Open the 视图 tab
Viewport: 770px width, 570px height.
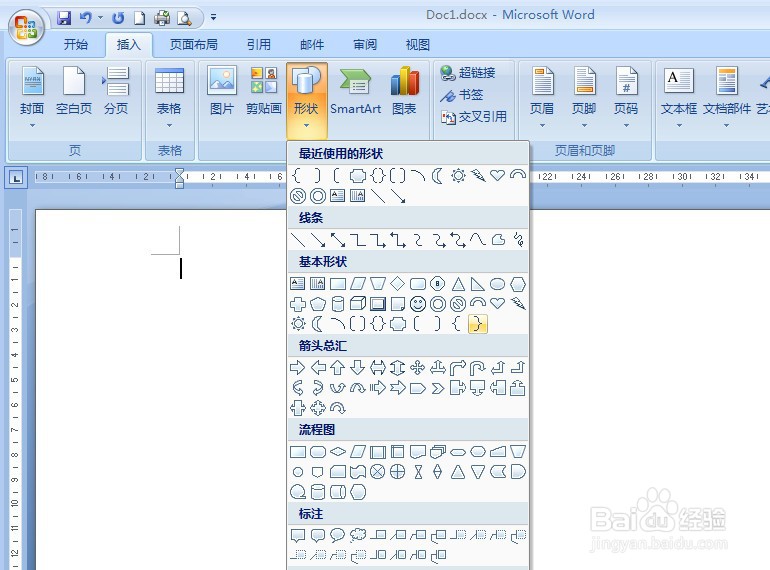[418, 45]
